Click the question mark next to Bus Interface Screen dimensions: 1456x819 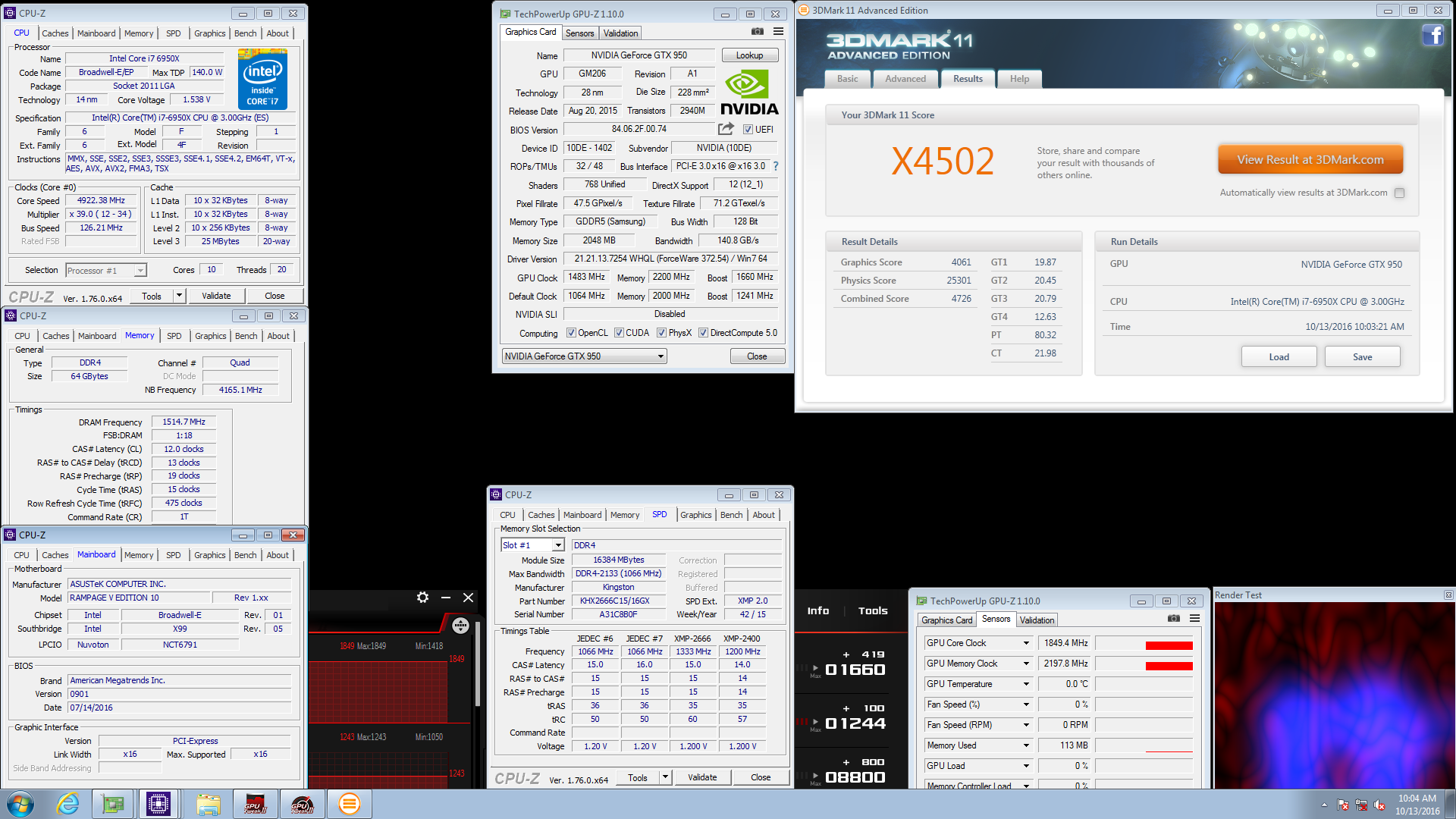pyautogui.click(x=776, y=166)
